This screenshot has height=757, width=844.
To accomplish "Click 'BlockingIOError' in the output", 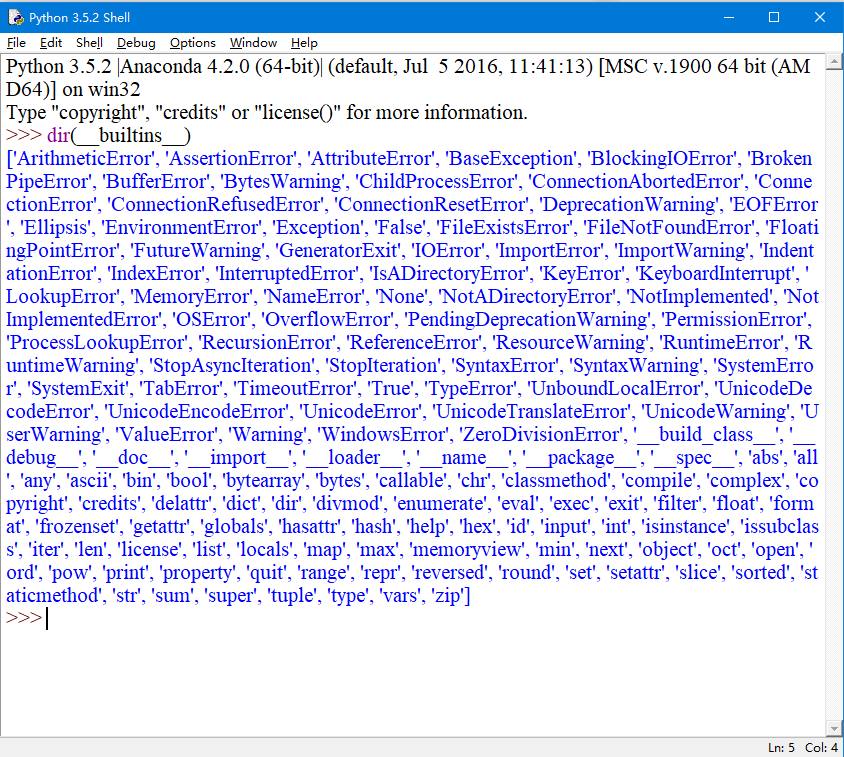I will pos(664,159).
